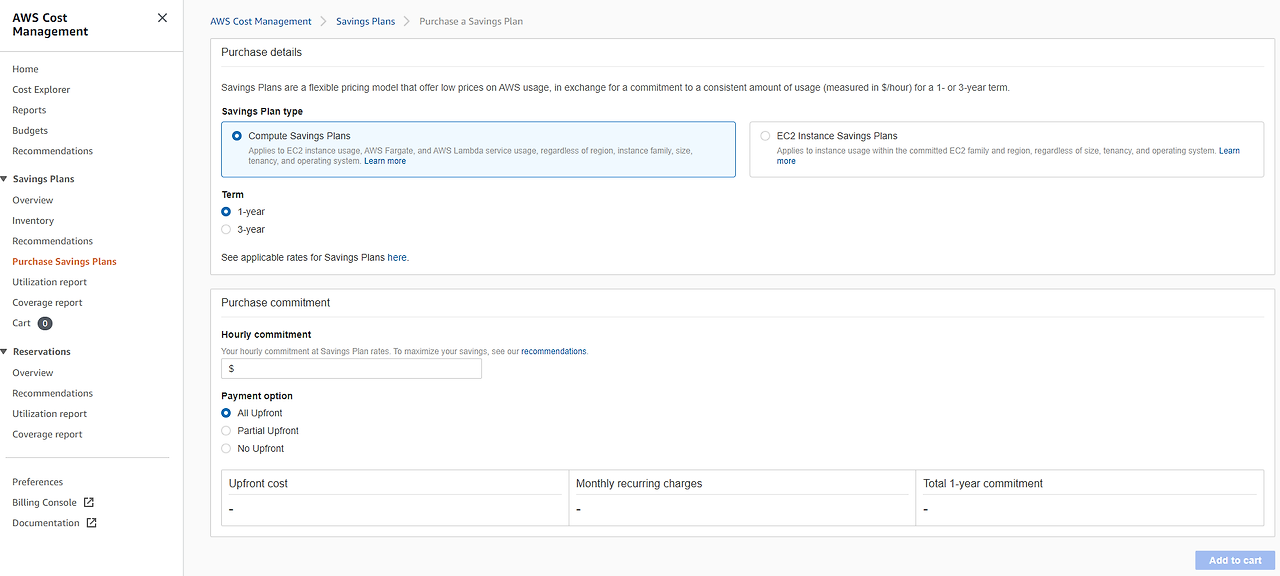The image size is (1280, 576).
Task: Select Partial Upfront payment option
Action: [226, 431]
